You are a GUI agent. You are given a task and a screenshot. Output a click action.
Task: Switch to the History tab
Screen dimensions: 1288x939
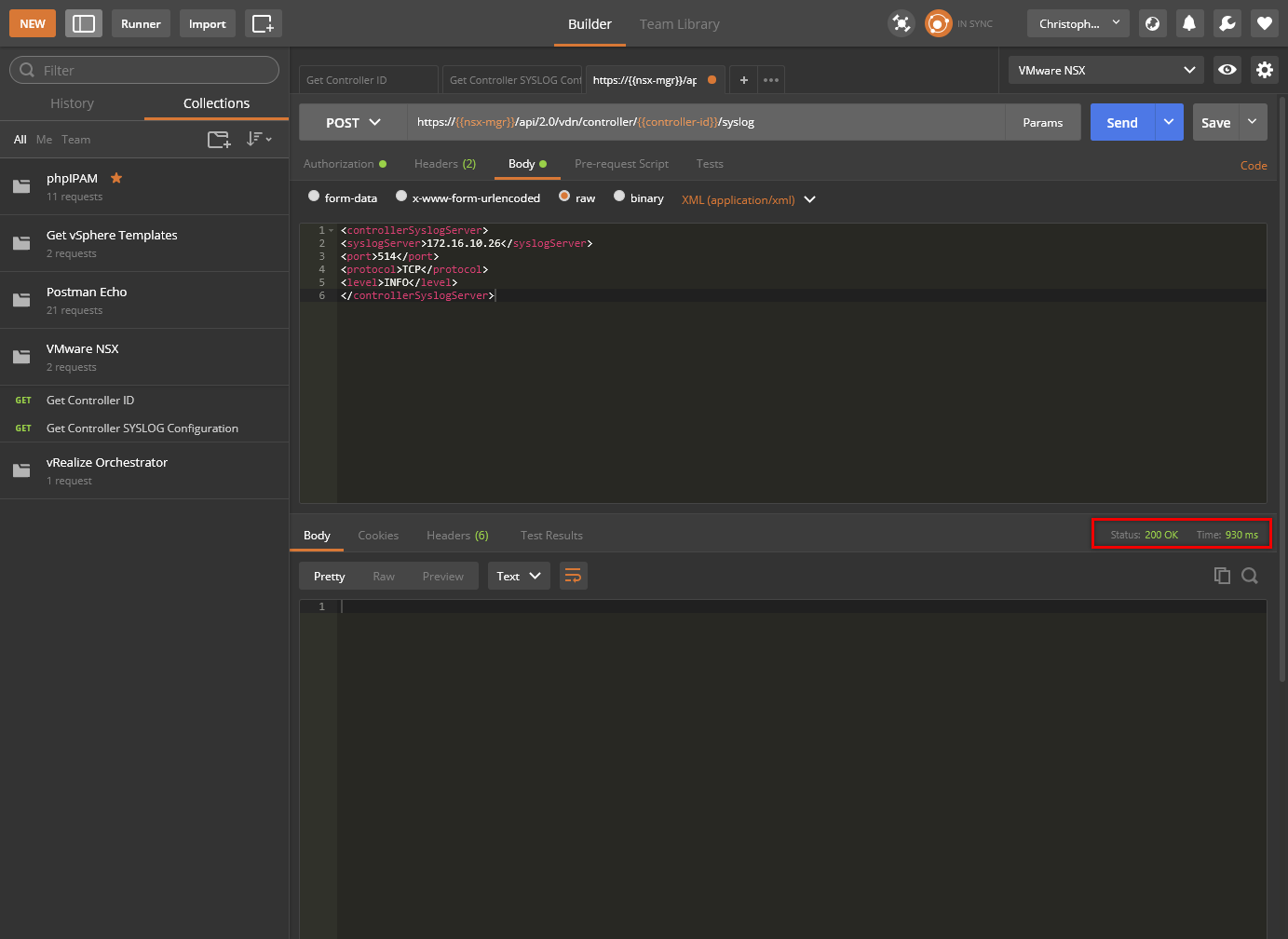point(72,103)
